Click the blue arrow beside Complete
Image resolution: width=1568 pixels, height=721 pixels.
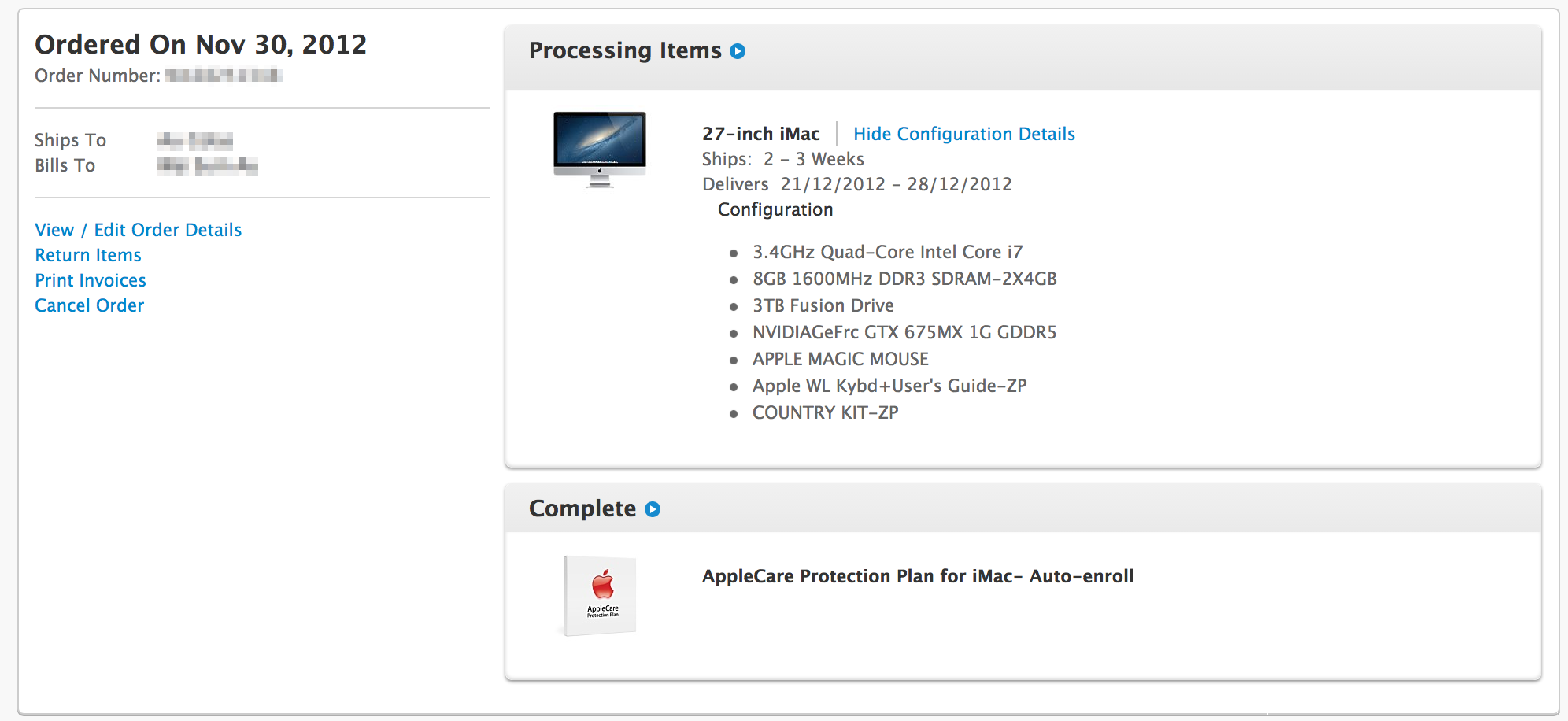(x=653, y=509)
